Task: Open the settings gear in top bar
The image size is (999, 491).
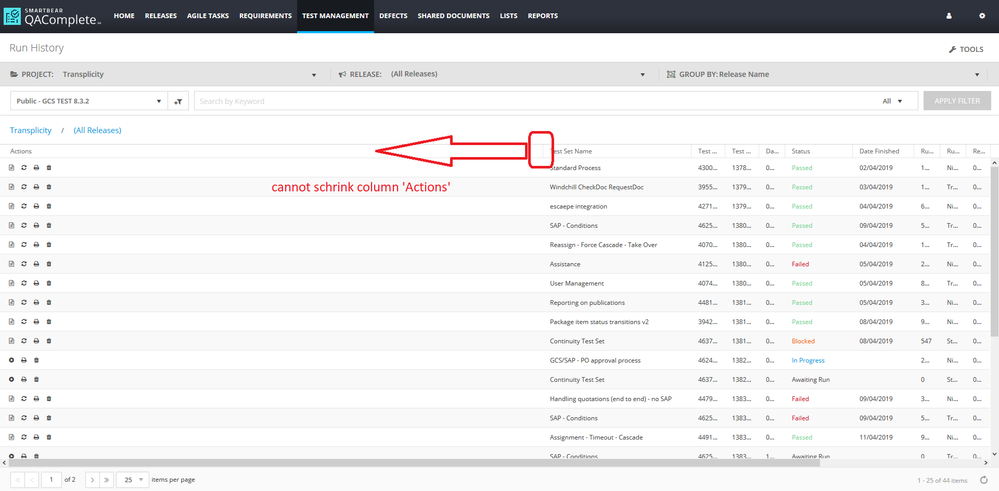Action: [x=981, y=16]
